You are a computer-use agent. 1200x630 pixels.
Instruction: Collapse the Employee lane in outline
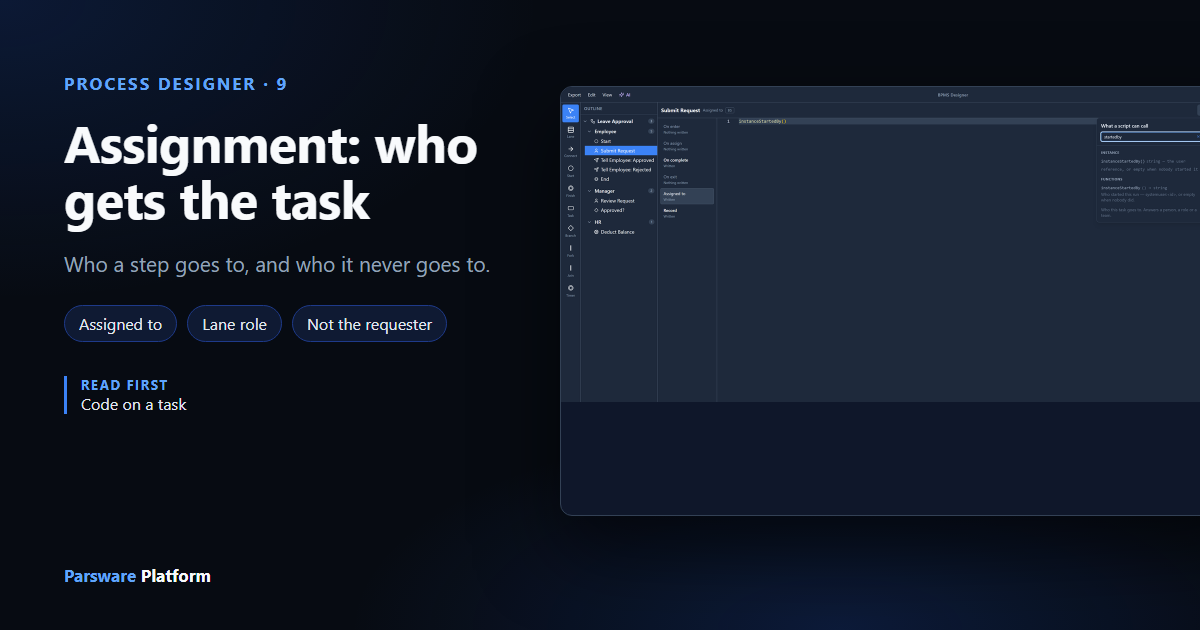(x=589, y=131)
